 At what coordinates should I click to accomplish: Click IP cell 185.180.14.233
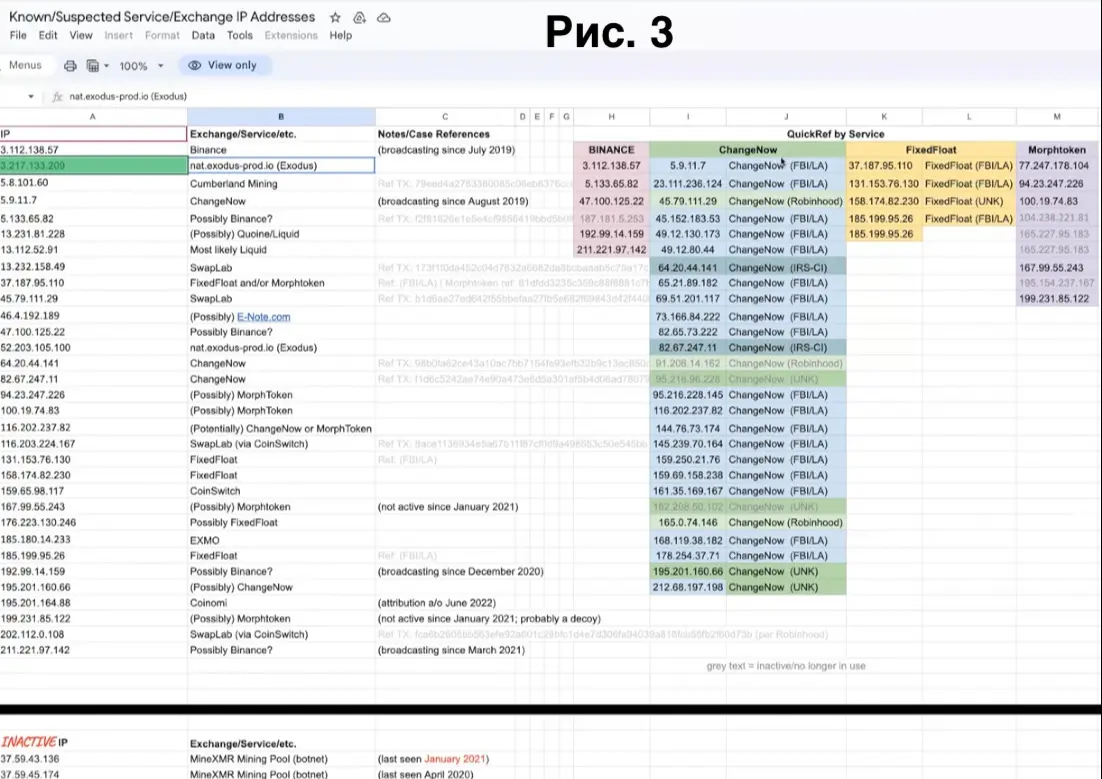point(93,540)
